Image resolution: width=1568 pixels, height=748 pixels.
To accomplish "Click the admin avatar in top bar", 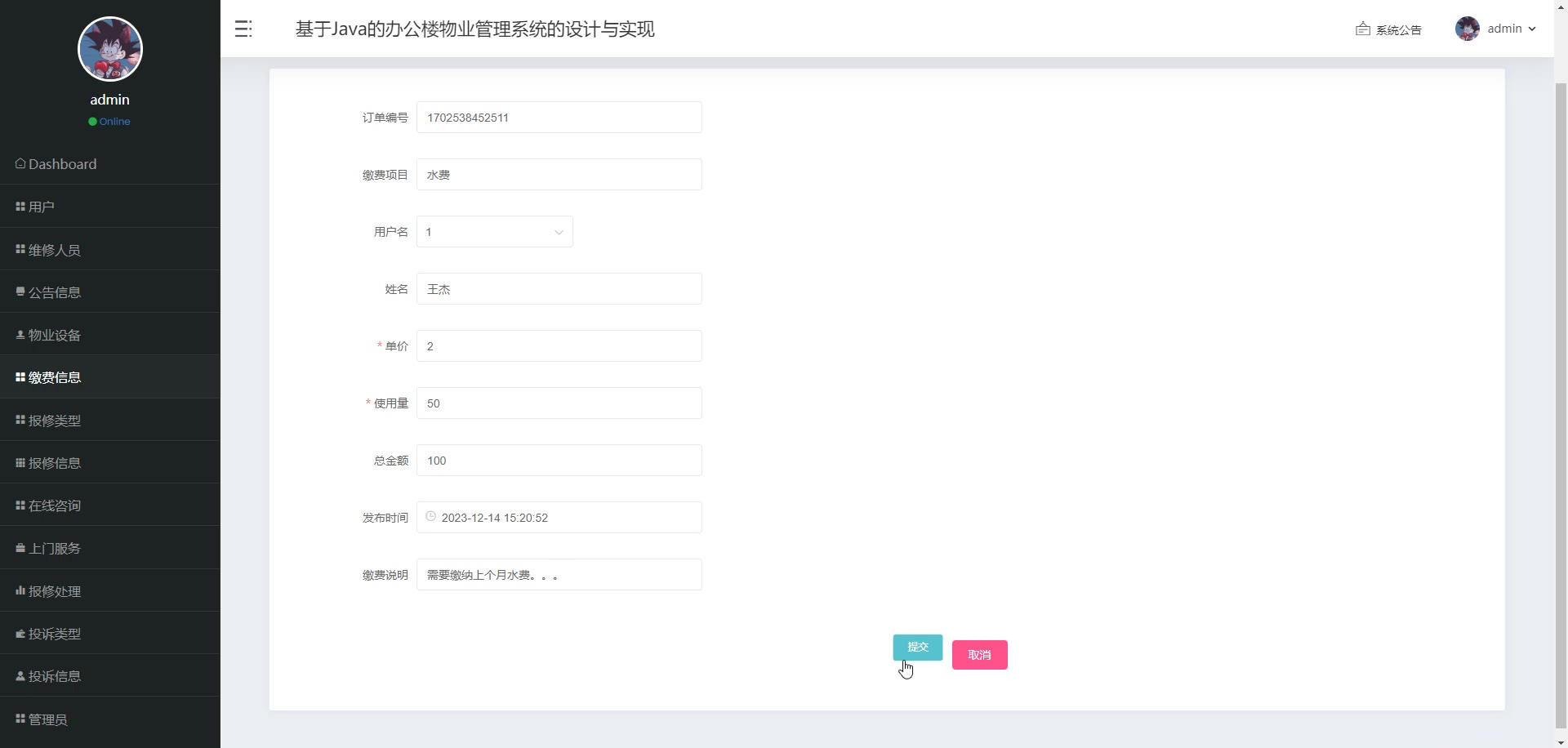I will [1468, 29].
